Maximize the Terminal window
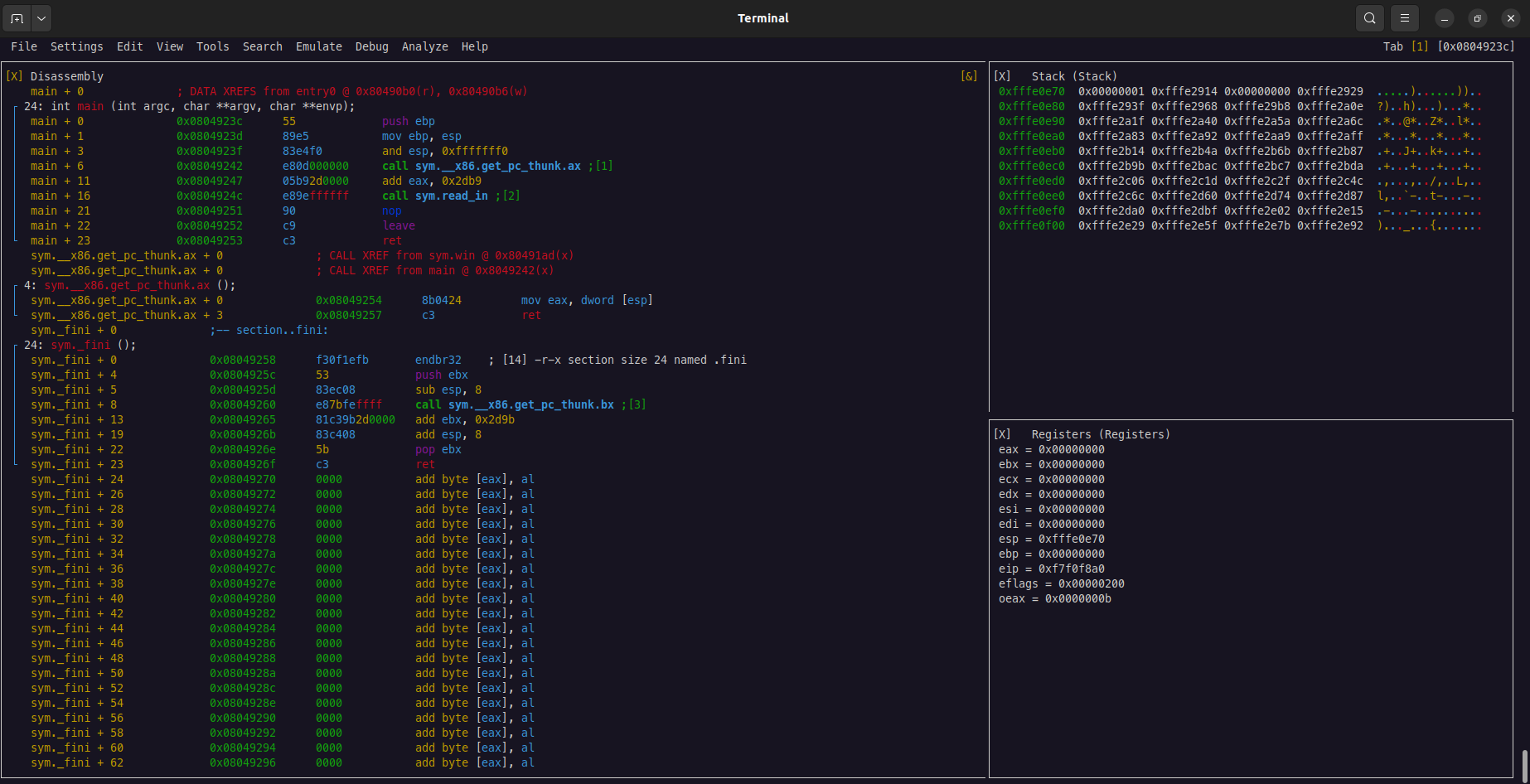The image size is (1530, 784). tap(1478, 18)
